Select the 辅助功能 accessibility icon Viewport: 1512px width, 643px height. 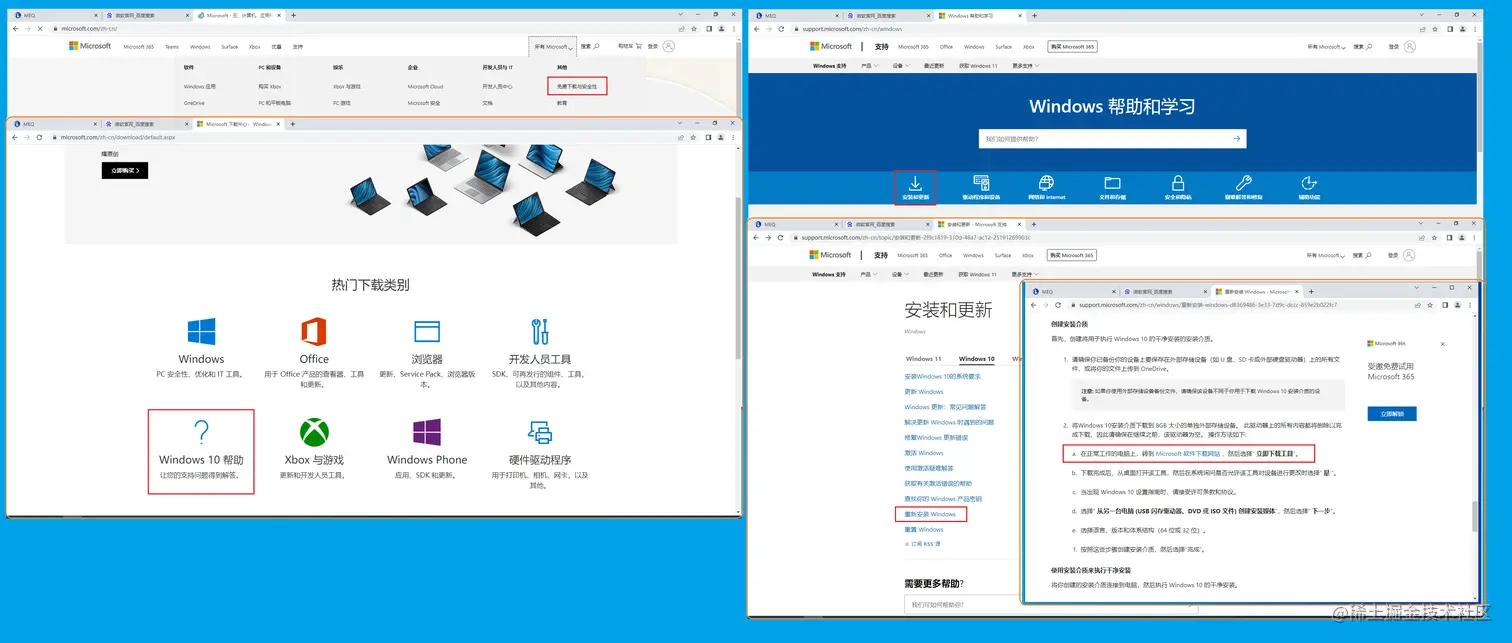point(1308,185)
